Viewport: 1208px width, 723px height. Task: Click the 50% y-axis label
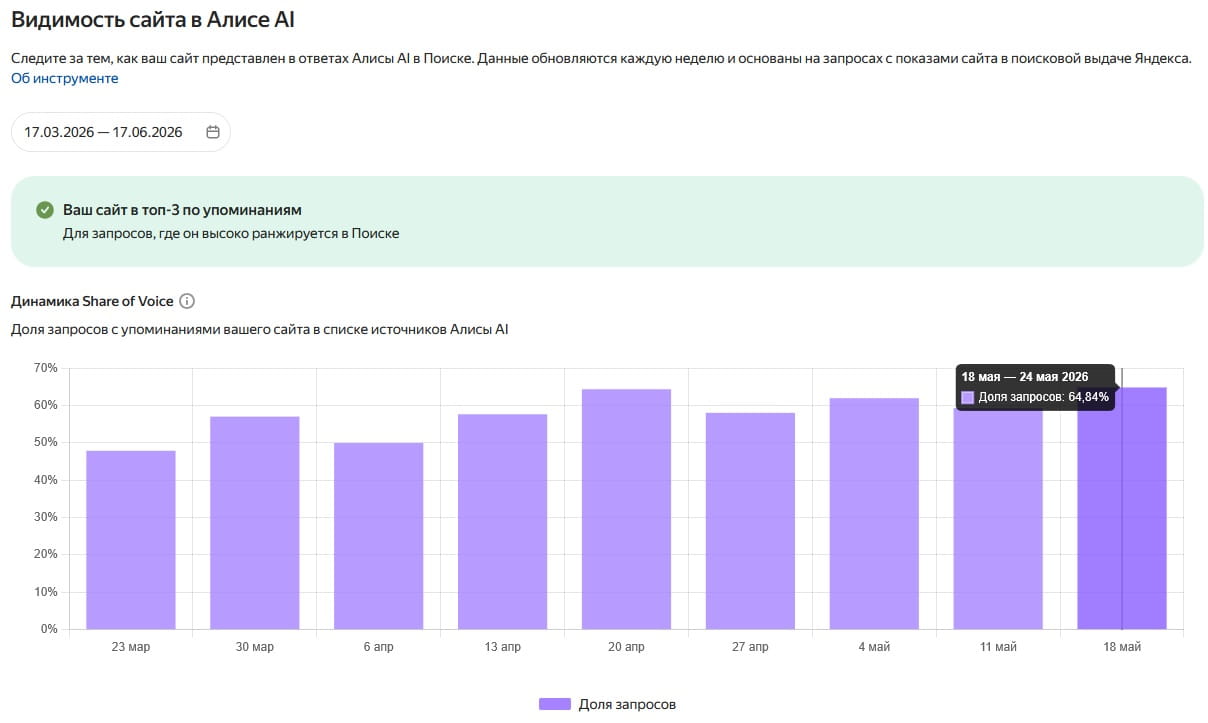(x=46, y=442)
